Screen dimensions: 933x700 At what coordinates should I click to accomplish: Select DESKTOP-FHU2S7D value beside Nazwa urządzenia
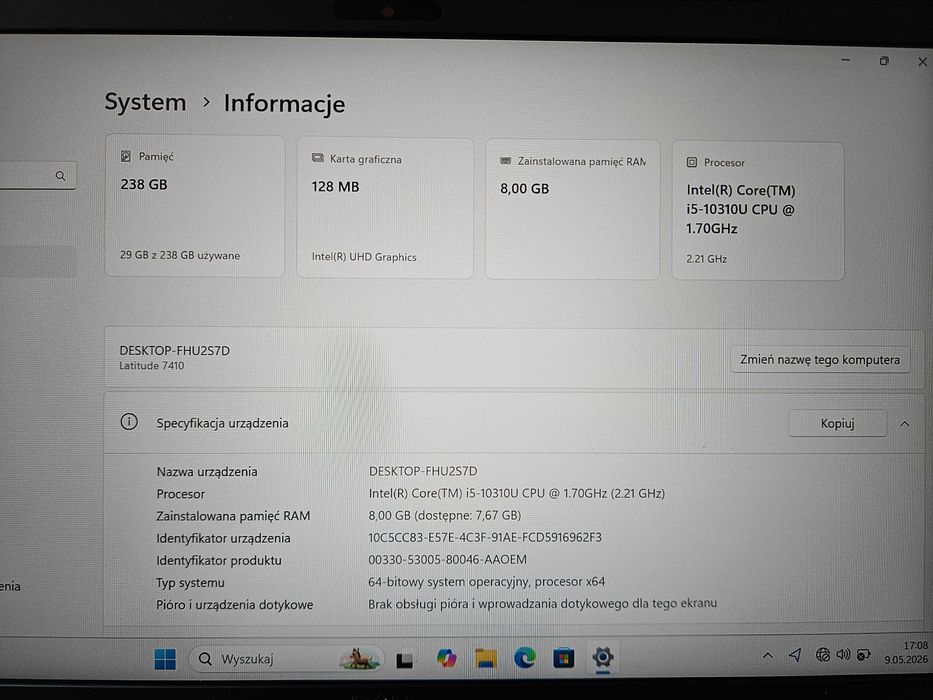tap(423, 471)
